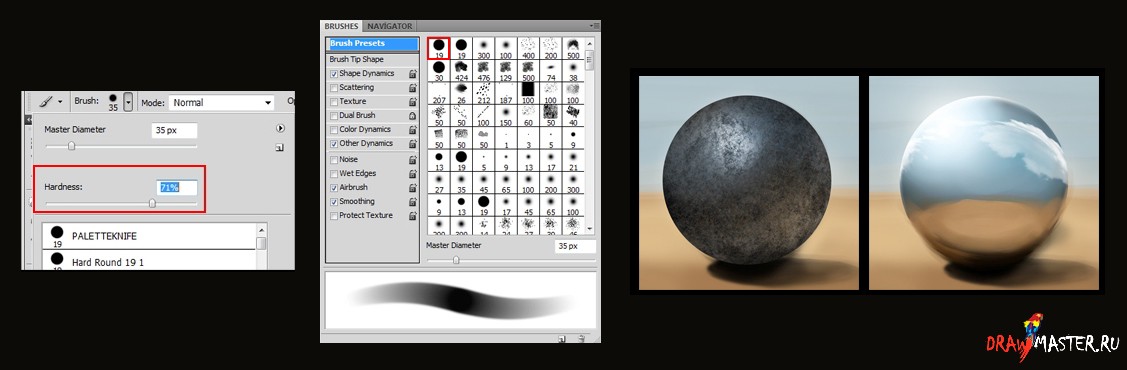Click create new preset icon under flyout arrow

(279, 148)
